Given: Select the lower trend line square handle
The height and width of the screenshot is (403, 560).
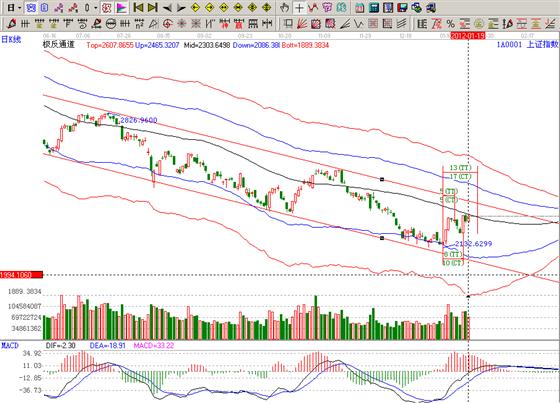Looking at the screenshot, I should [x=382, y=238].
